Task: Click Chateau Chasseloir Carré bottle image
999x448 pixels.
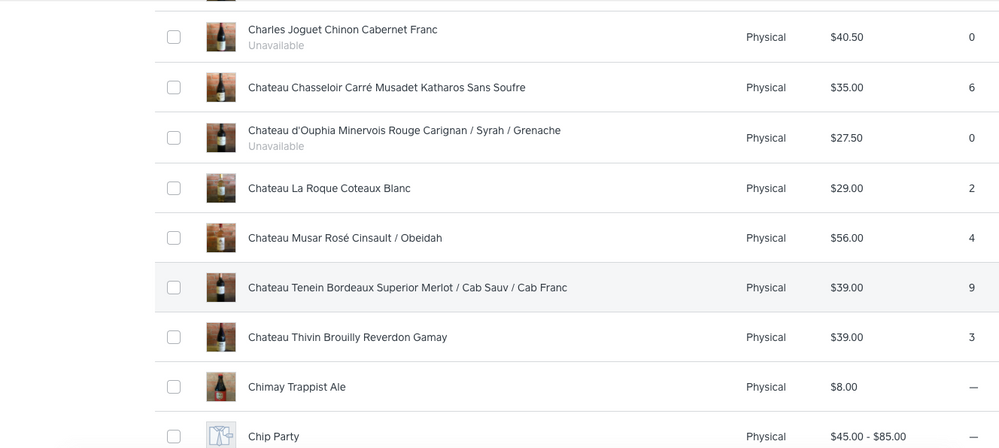Action: [x=221, y=87]
